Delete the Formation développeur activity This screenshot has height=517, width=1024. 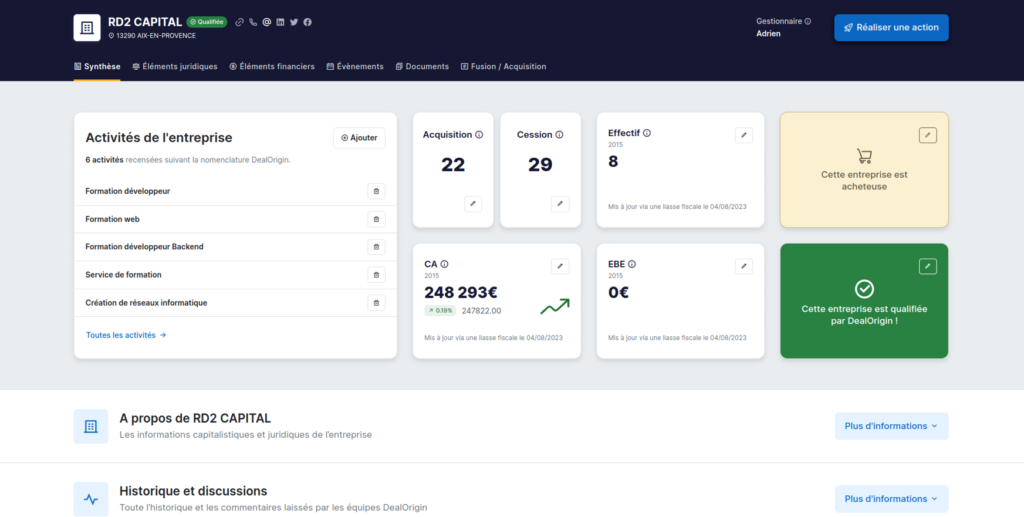(376, 191)
